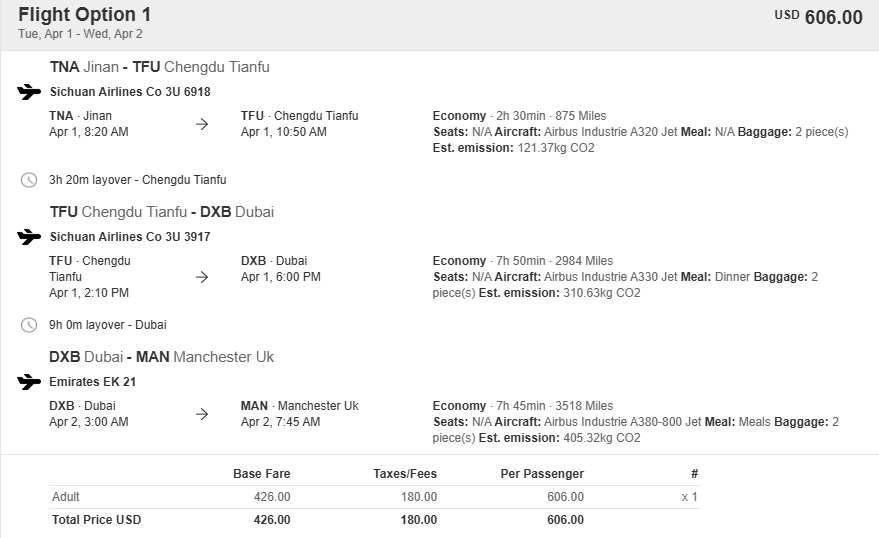879x538 pixels.
Task: Click the airplane icon beside Sichuan Airlines 3U 6918
Action: pos(29,92)
